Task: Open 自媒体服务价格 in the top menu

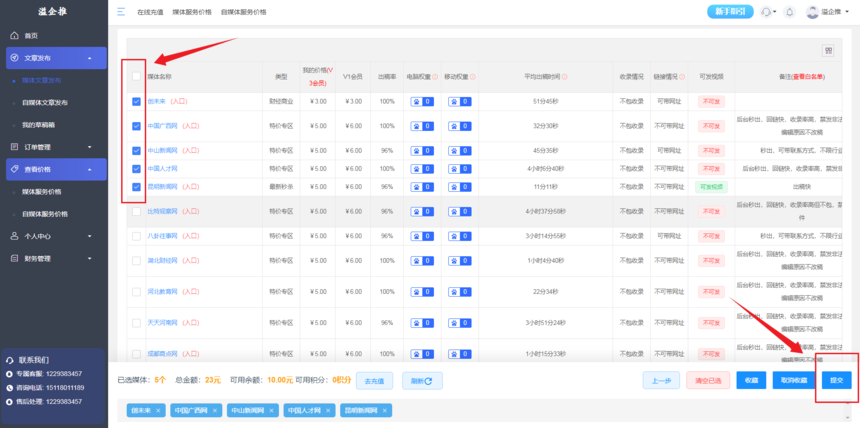Action: click(x=244, y=12)
